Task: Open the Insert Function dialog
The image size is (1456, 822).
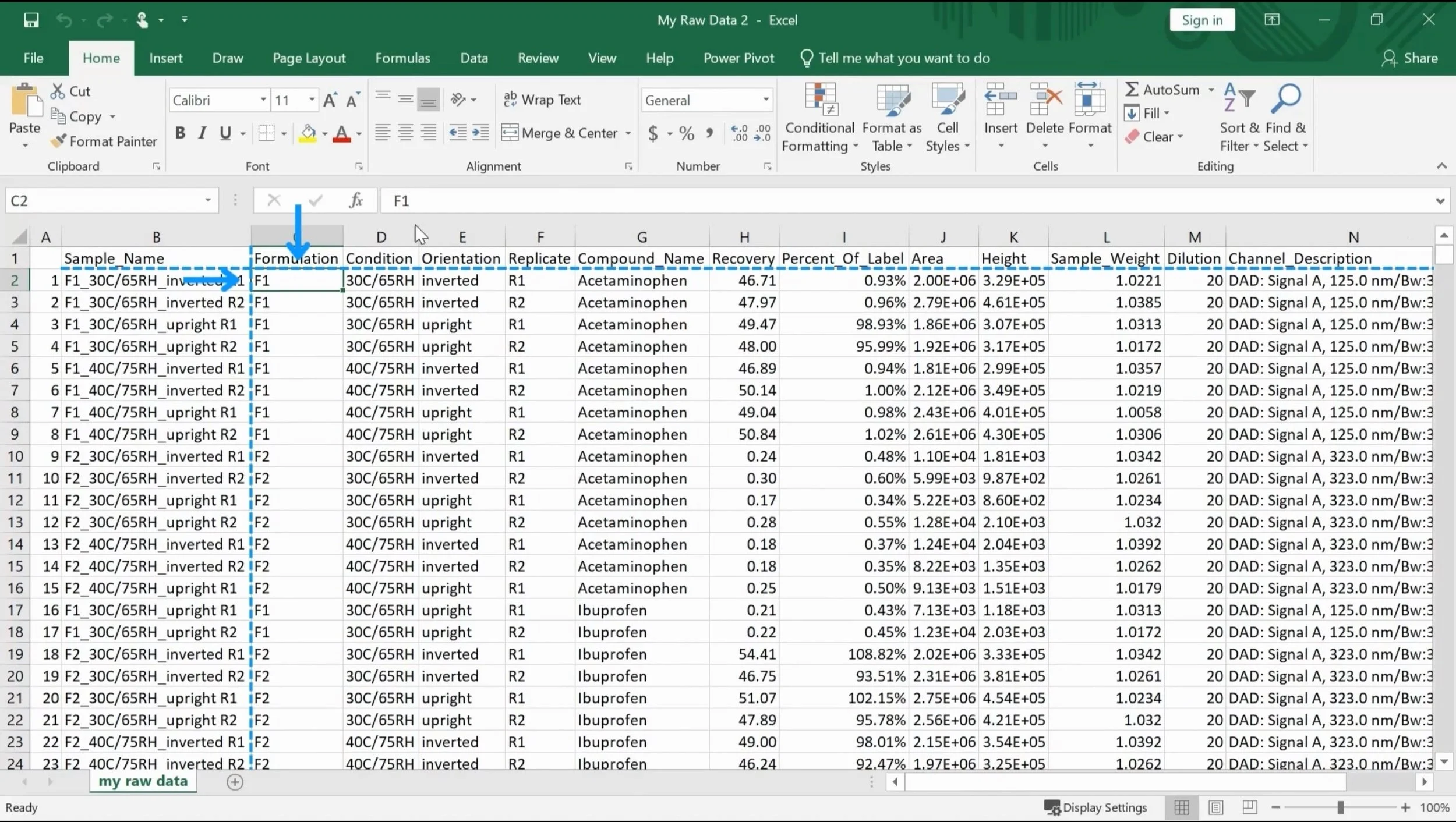Action: point(355,200)
